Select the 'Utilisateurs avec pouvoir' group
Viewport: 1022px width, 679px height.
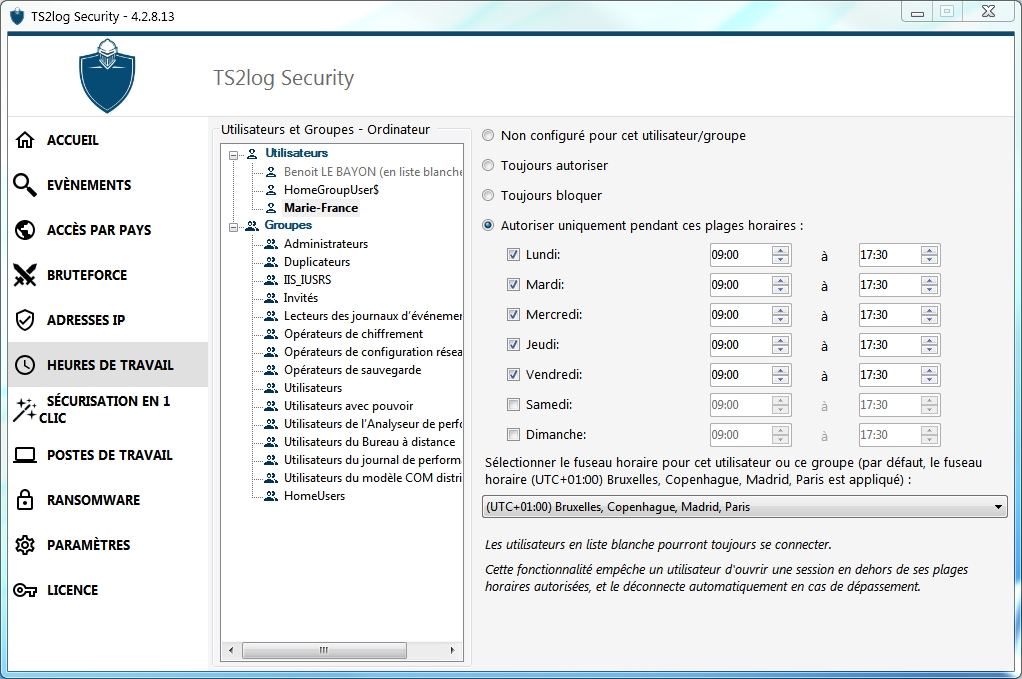349,406
